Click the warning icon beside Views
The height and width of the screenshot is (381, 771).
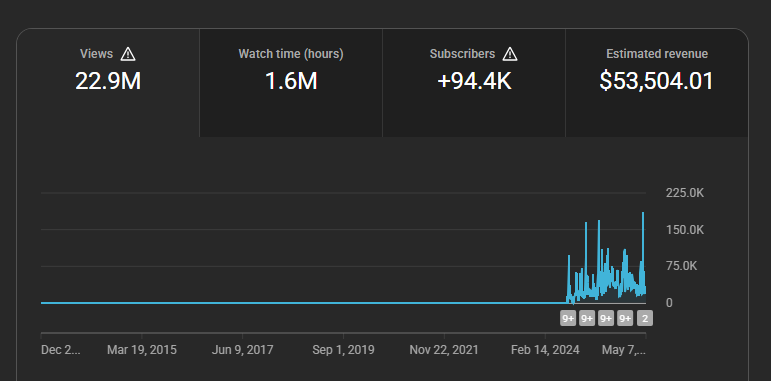[128, 54]
